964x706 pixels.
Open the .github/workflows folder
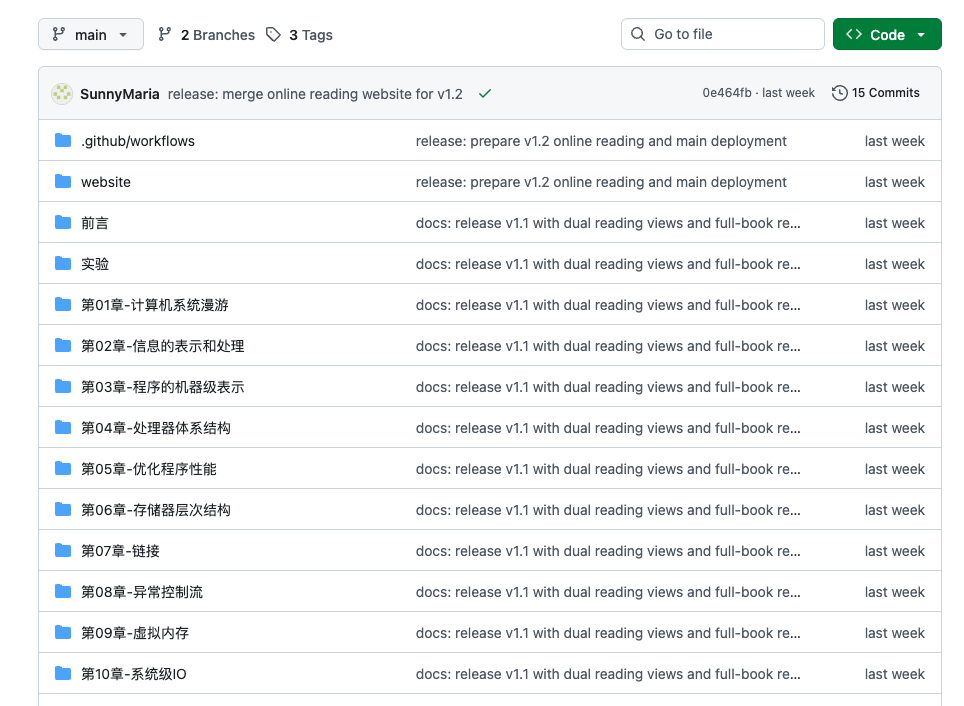click(x=138, y=141)
